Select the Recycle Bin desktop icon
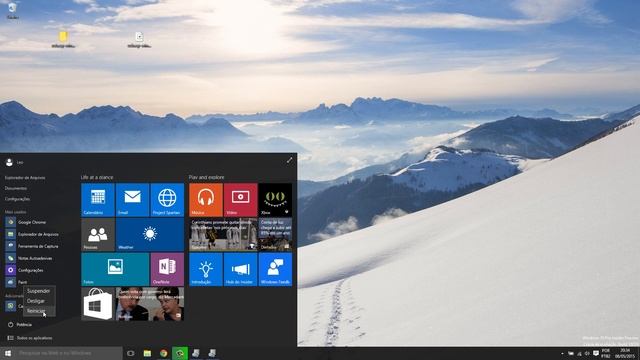640x360 pixels. click(x=12, y=11)
